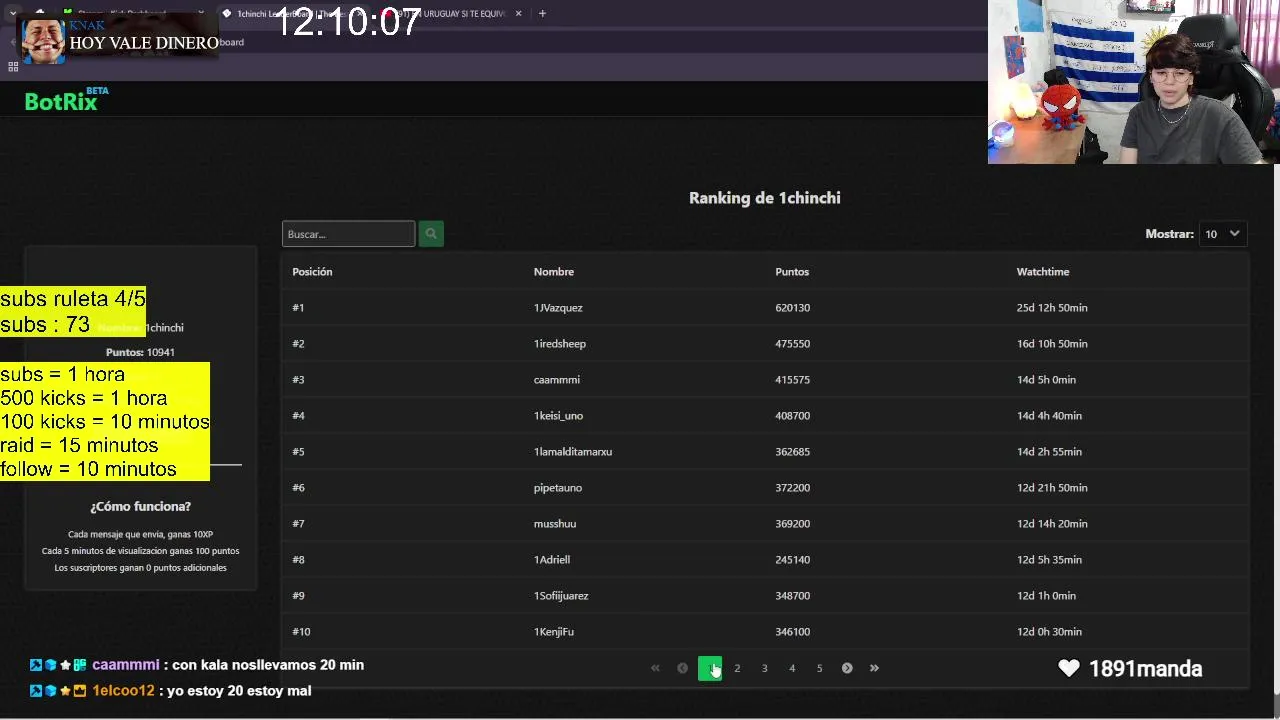This screenshot has height=720, width=1280.
Task: Click the 620130 points value
Action: point(792,308)
